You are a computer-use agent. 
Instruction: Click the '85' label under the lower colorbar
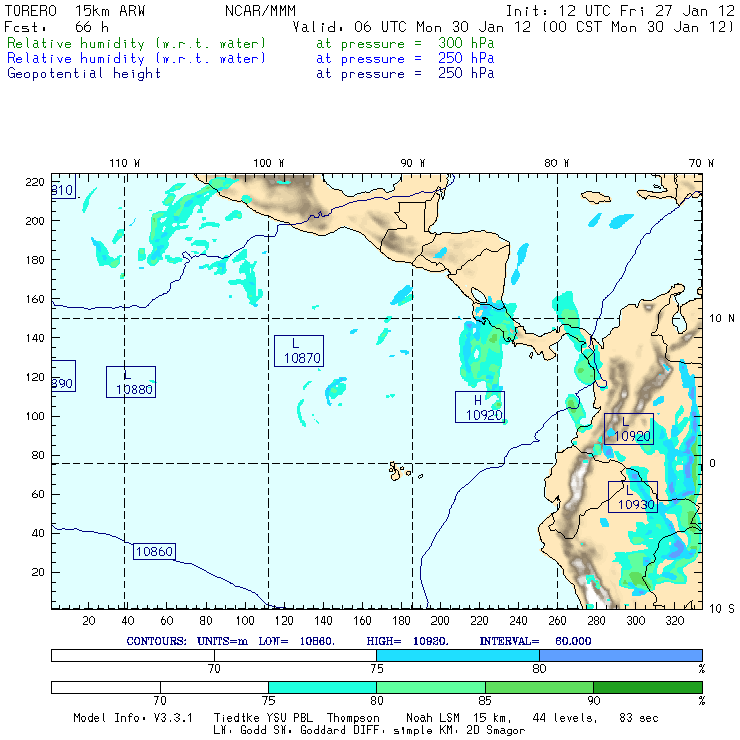tap(485, 701)
